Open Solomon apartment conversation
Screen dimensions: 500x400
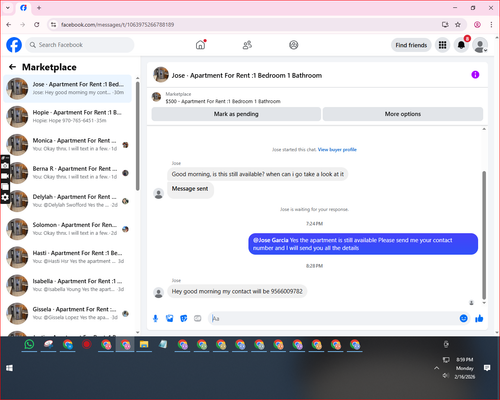click(x=67, y=229)
